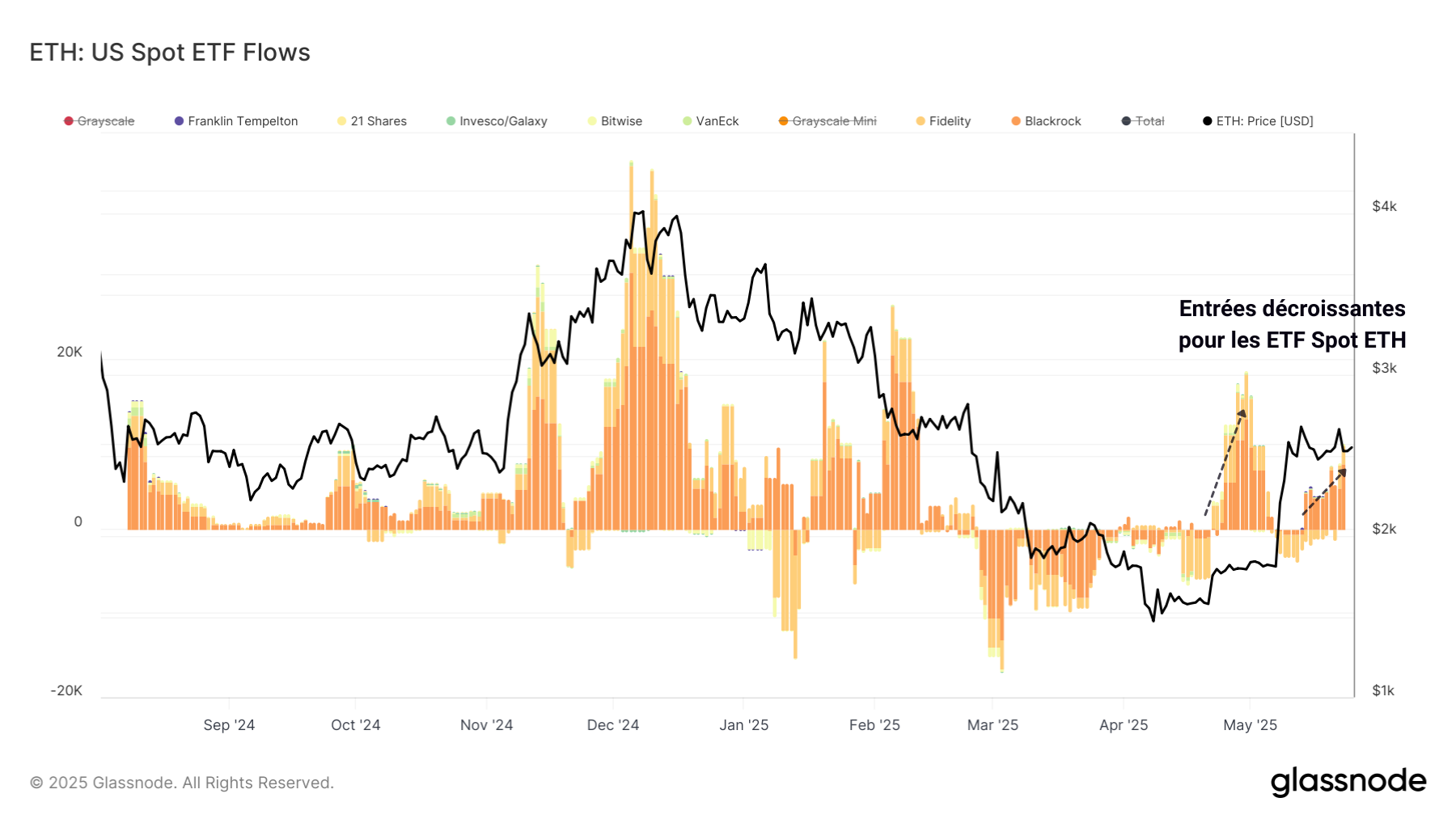Viewport: 1456px width, 819px height.
Task: Click the black ETH Price legend dot
Action: pos(1208,121)
